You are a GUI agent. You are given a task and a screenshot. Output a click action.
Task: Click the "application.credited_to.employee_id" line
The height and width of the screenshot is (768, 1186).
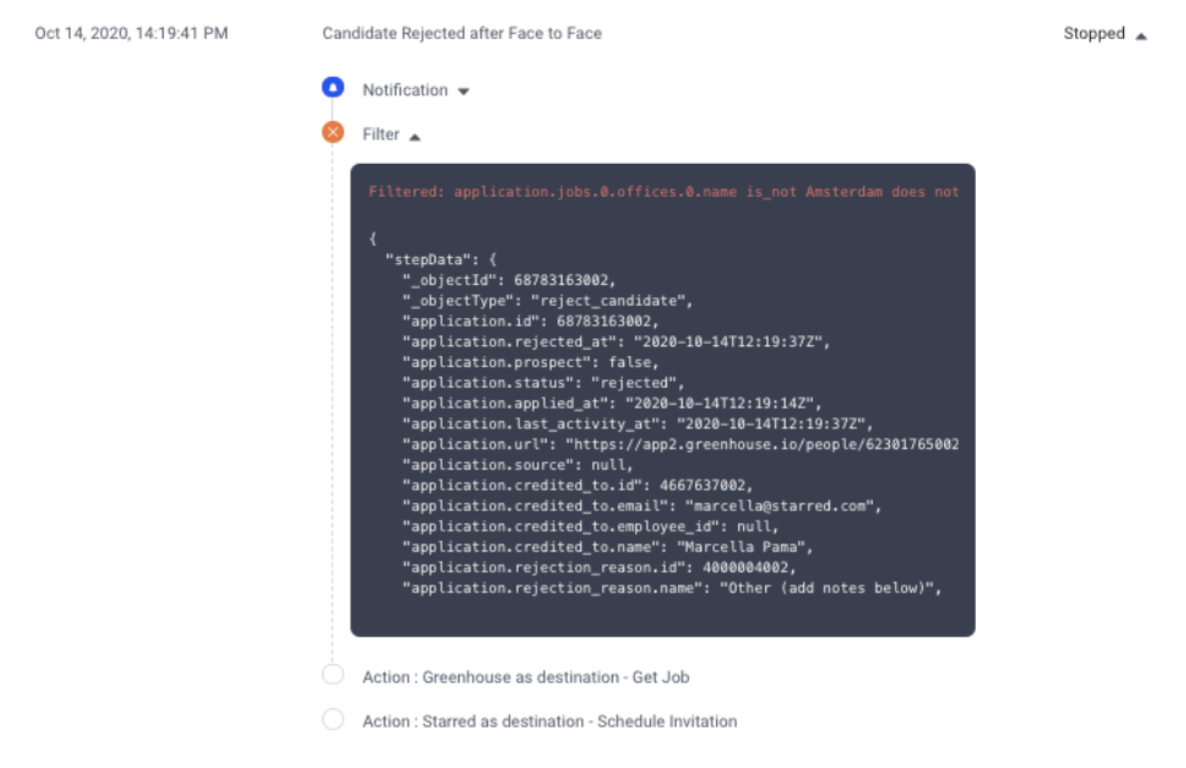coord(590,526)
